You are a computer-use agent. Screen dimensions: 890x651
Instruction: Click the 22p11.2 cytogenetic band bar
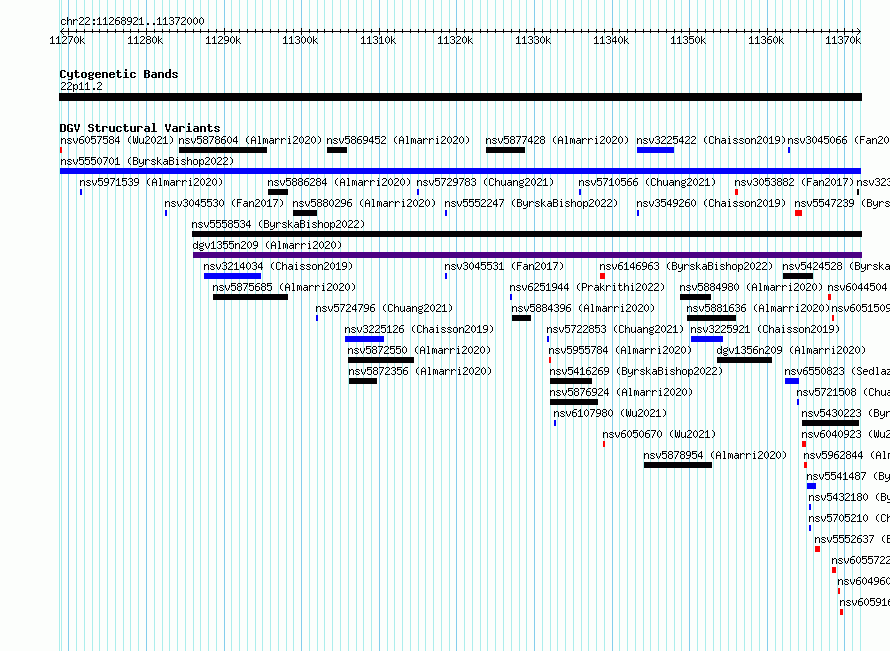click(x=460, y=97)
